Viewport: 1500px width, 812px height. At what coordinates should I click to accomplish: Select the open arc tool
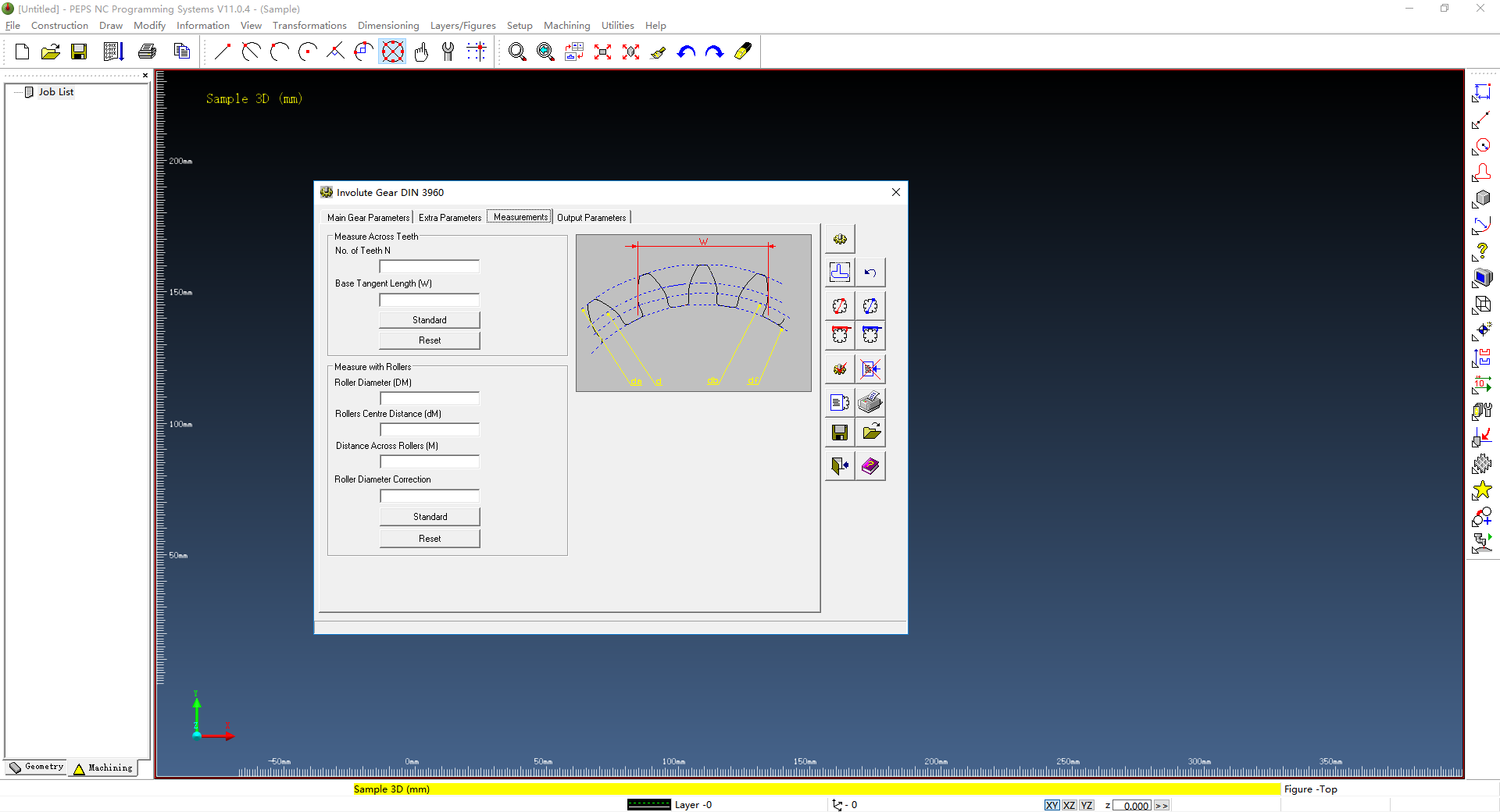coord(279,52)
